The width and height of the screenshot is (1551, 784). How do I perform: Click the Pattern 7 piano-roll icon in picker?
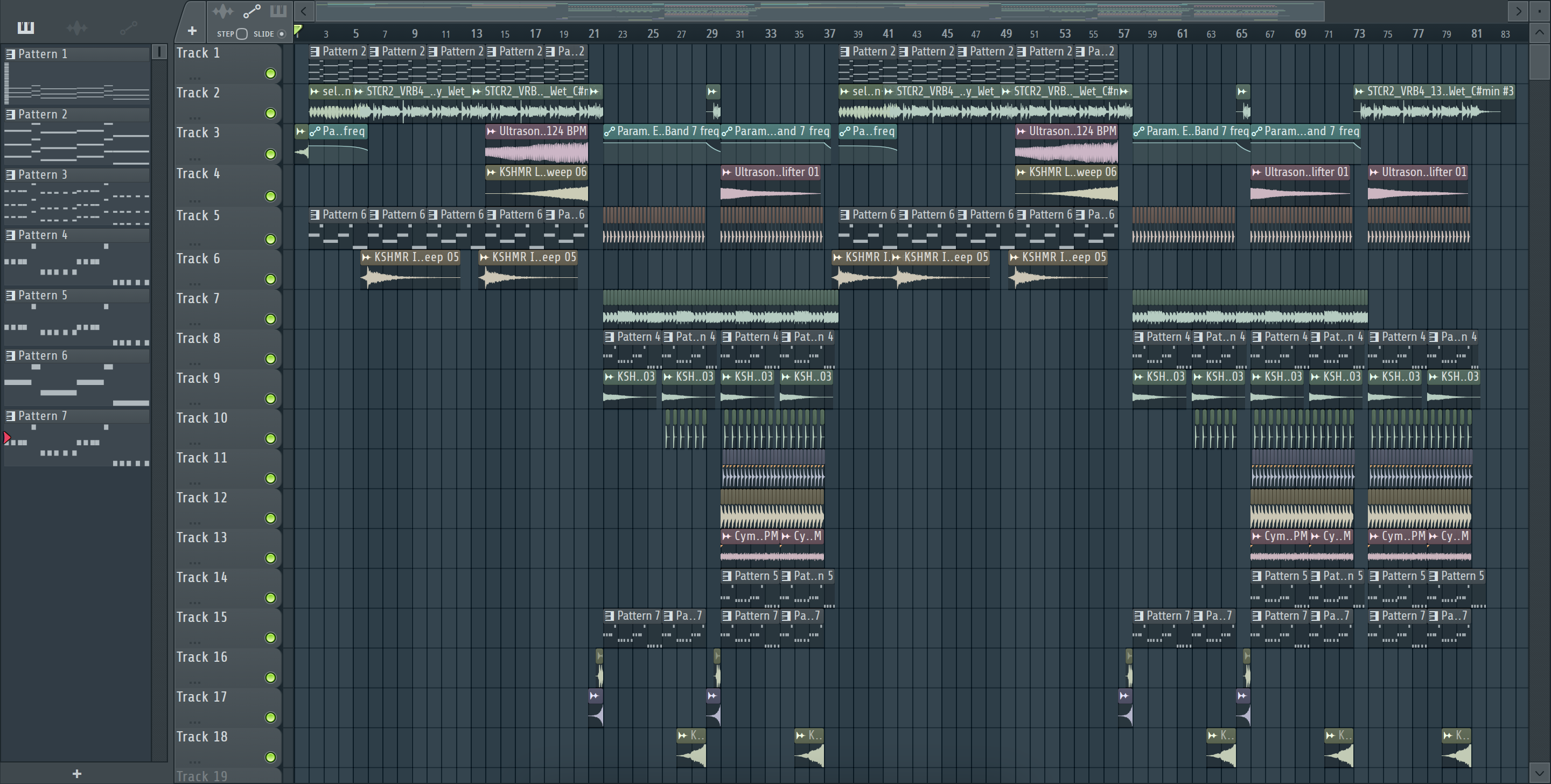coord(10,416)
